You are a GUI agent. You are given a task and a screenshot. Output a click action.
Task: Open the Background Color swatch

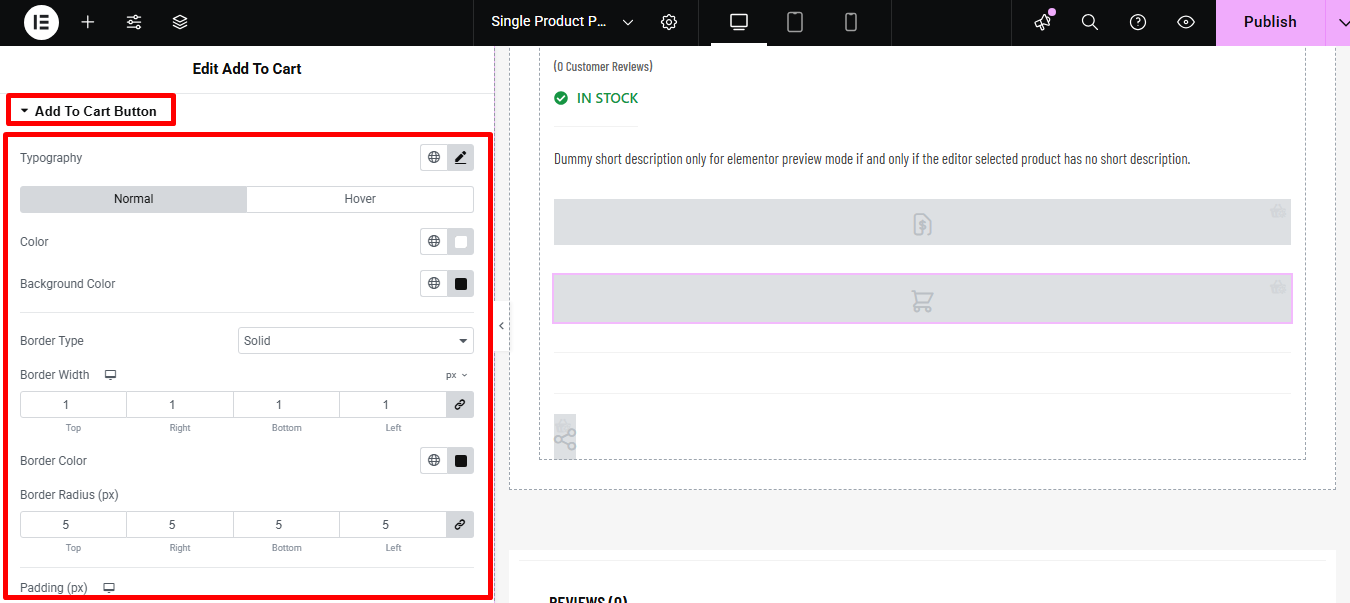(x=460, y=284)
